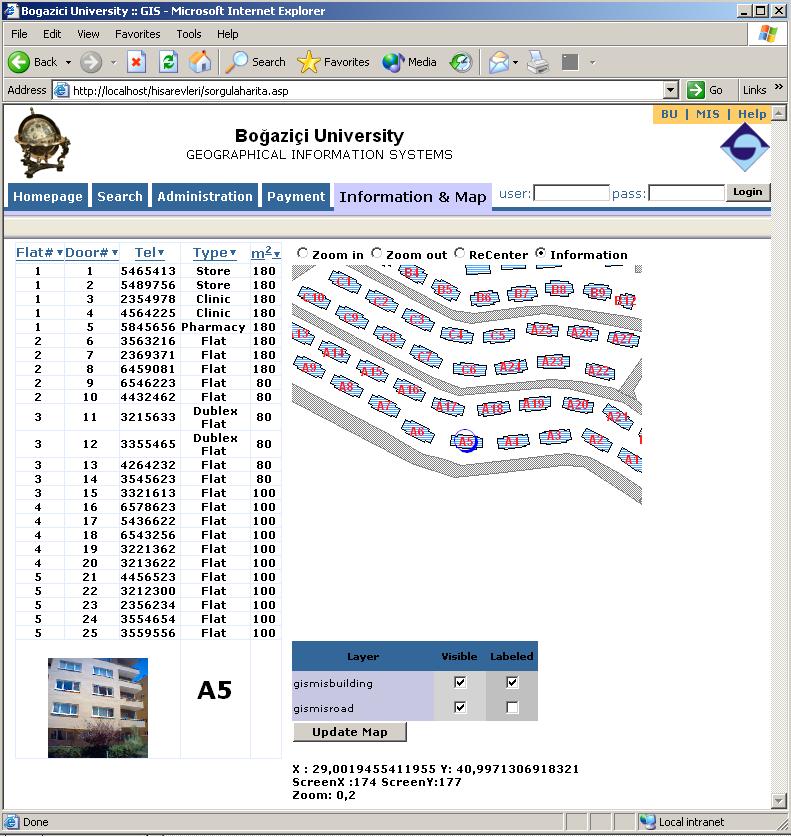Click the A5 building photo thumbnail
791x837 pixels.
[x=98, y=707]
